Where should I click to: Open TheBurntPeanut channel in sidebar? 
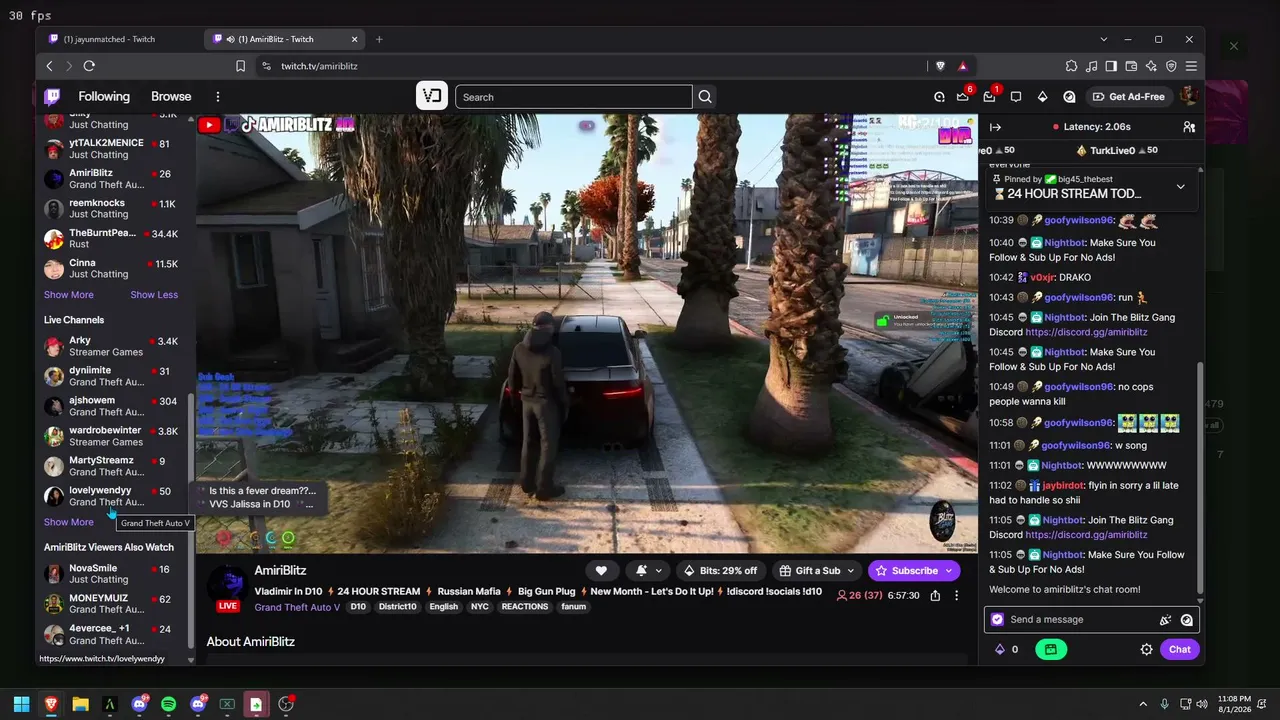[113, 239]
